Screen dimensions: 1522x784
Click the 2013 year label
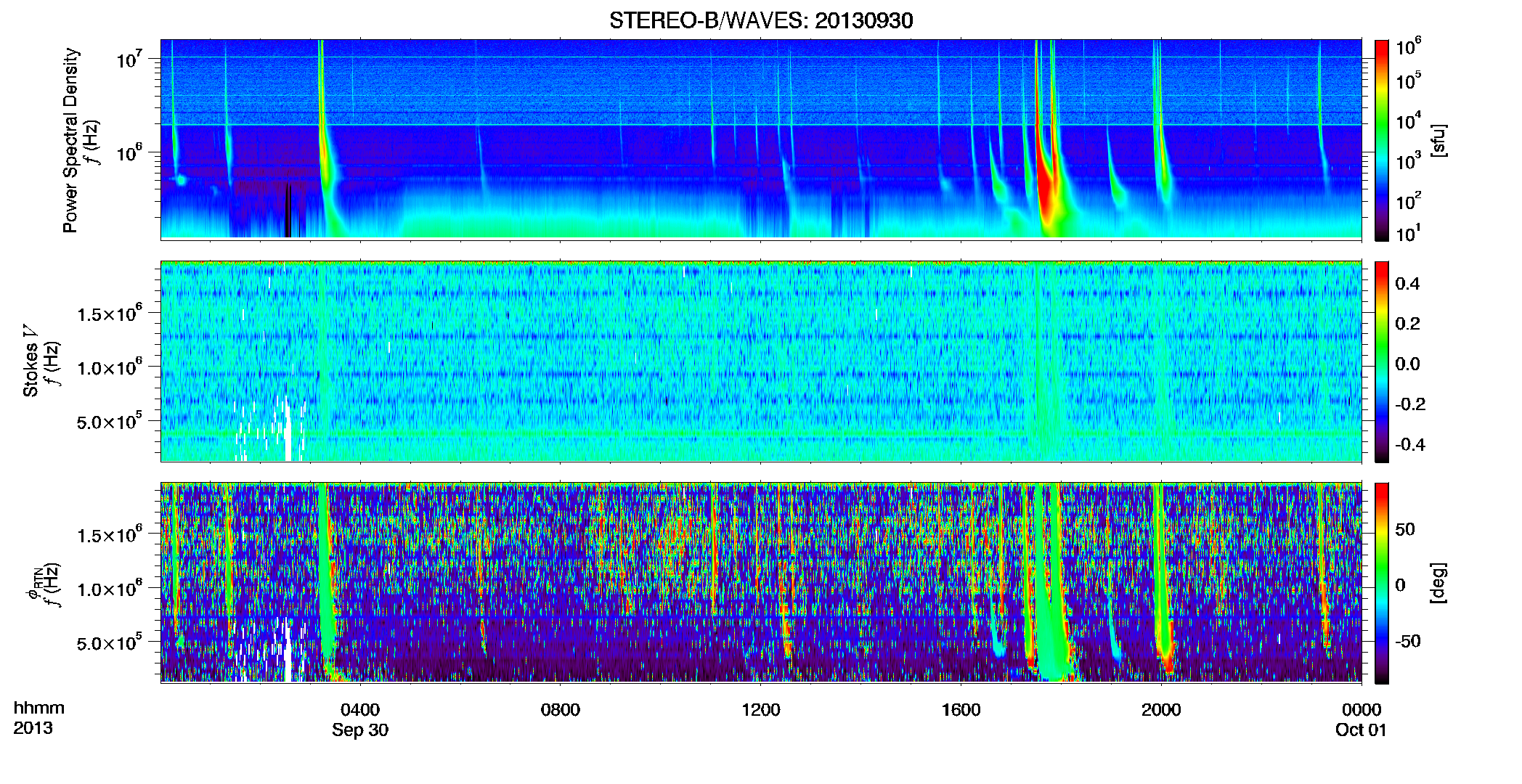(x=33, y=727)
